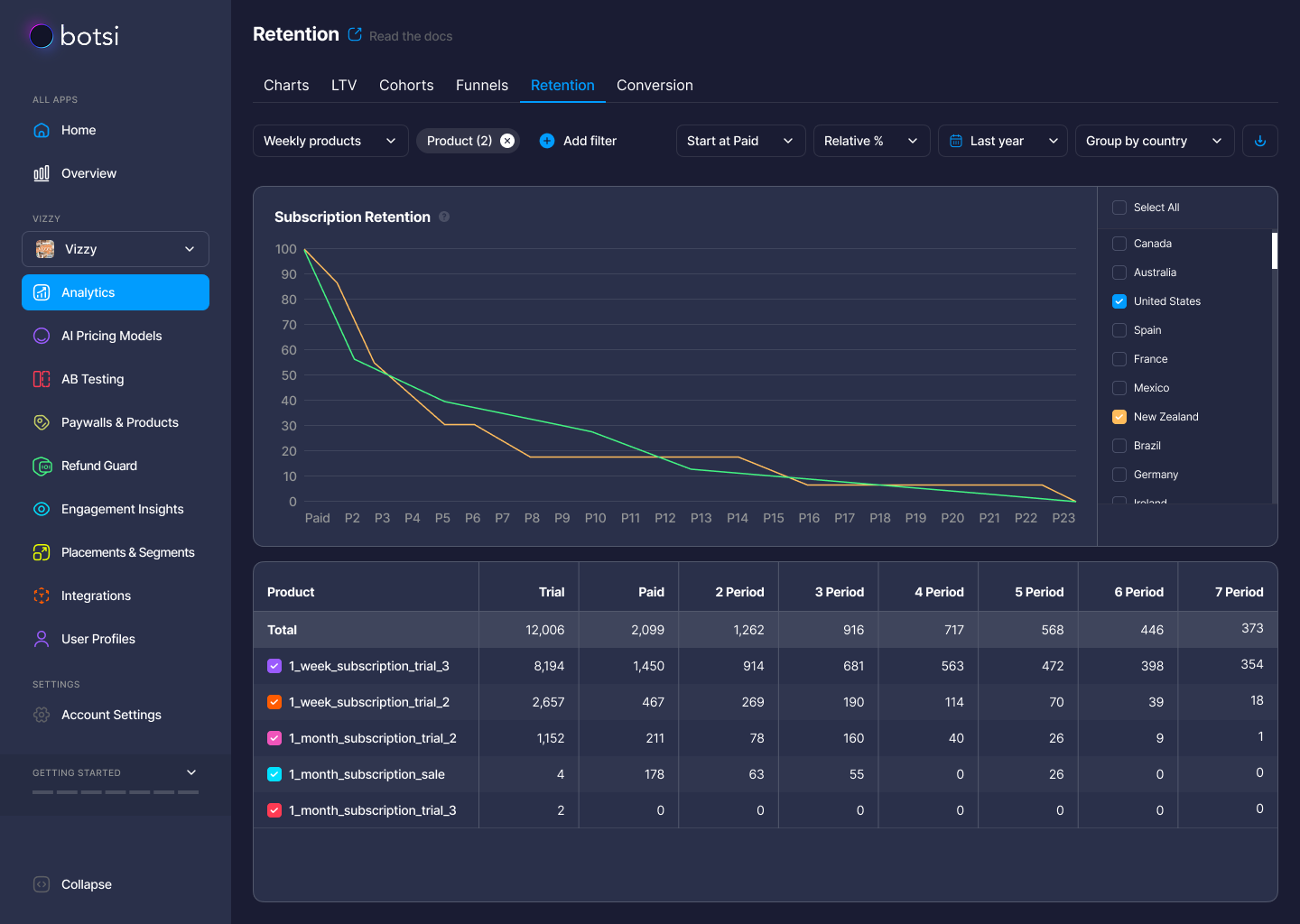The width and height of the screenshot is (1300, 924).
Task: Click the download export icon button
Action: click(1260, 141)
